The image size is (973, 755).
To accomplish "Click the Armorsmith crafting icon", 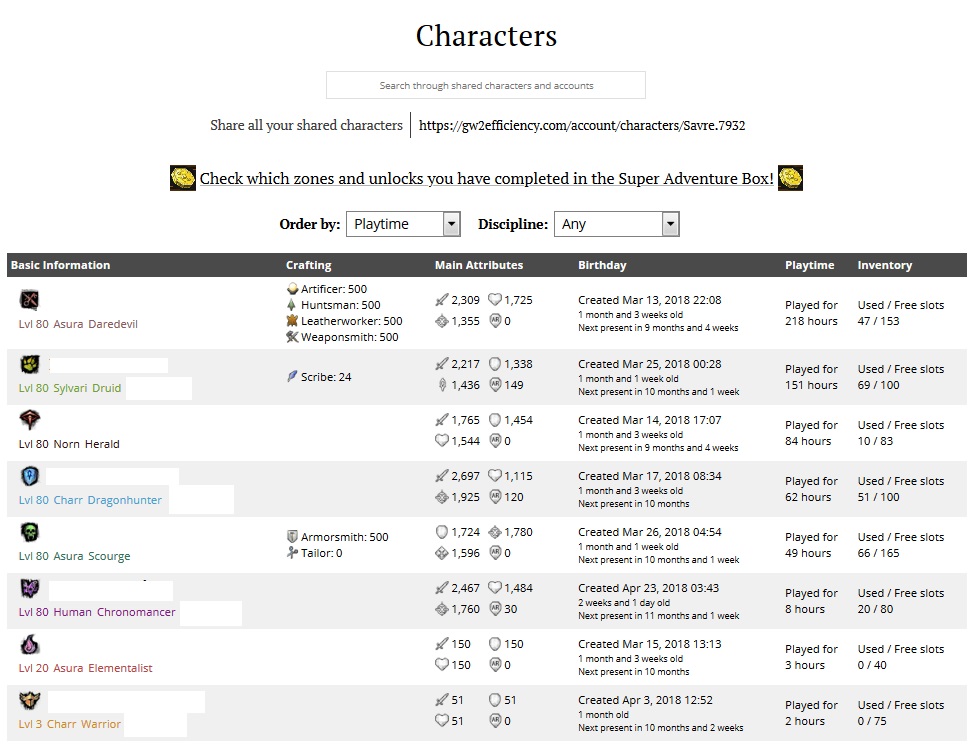I will point(292,537).
